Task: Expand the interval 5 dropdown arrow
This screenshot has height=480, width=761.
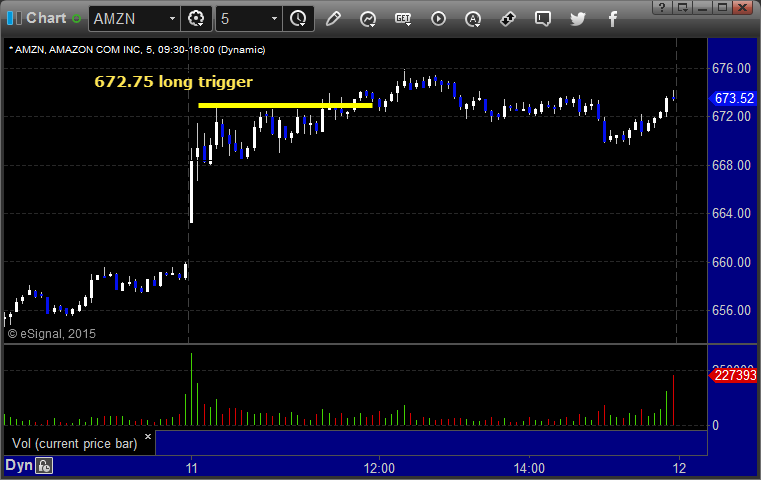Action: (274, 19)
